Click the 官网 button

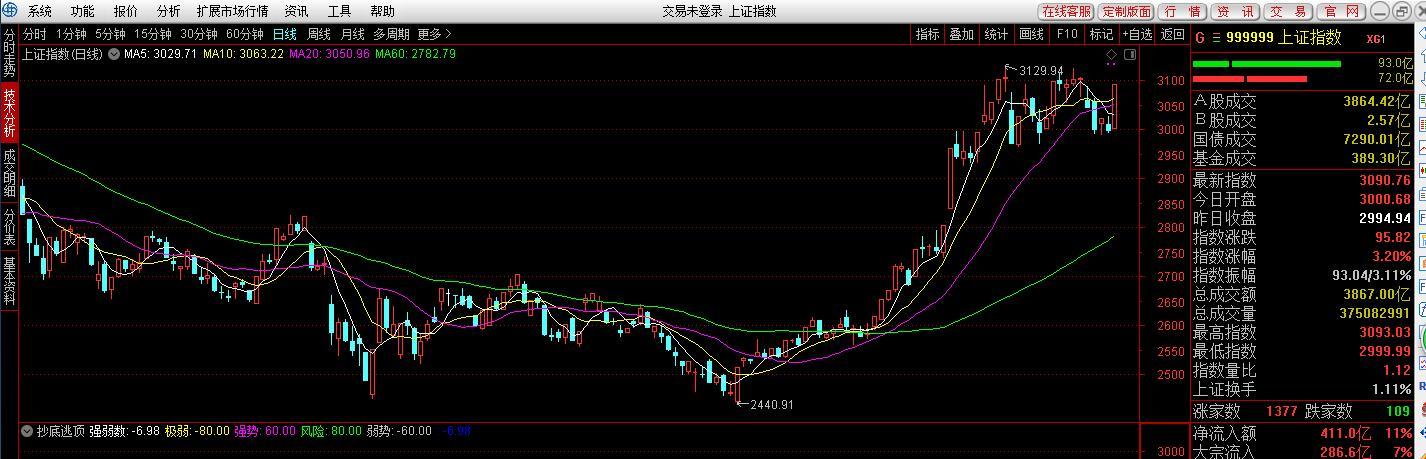[x=1341, y=11]
